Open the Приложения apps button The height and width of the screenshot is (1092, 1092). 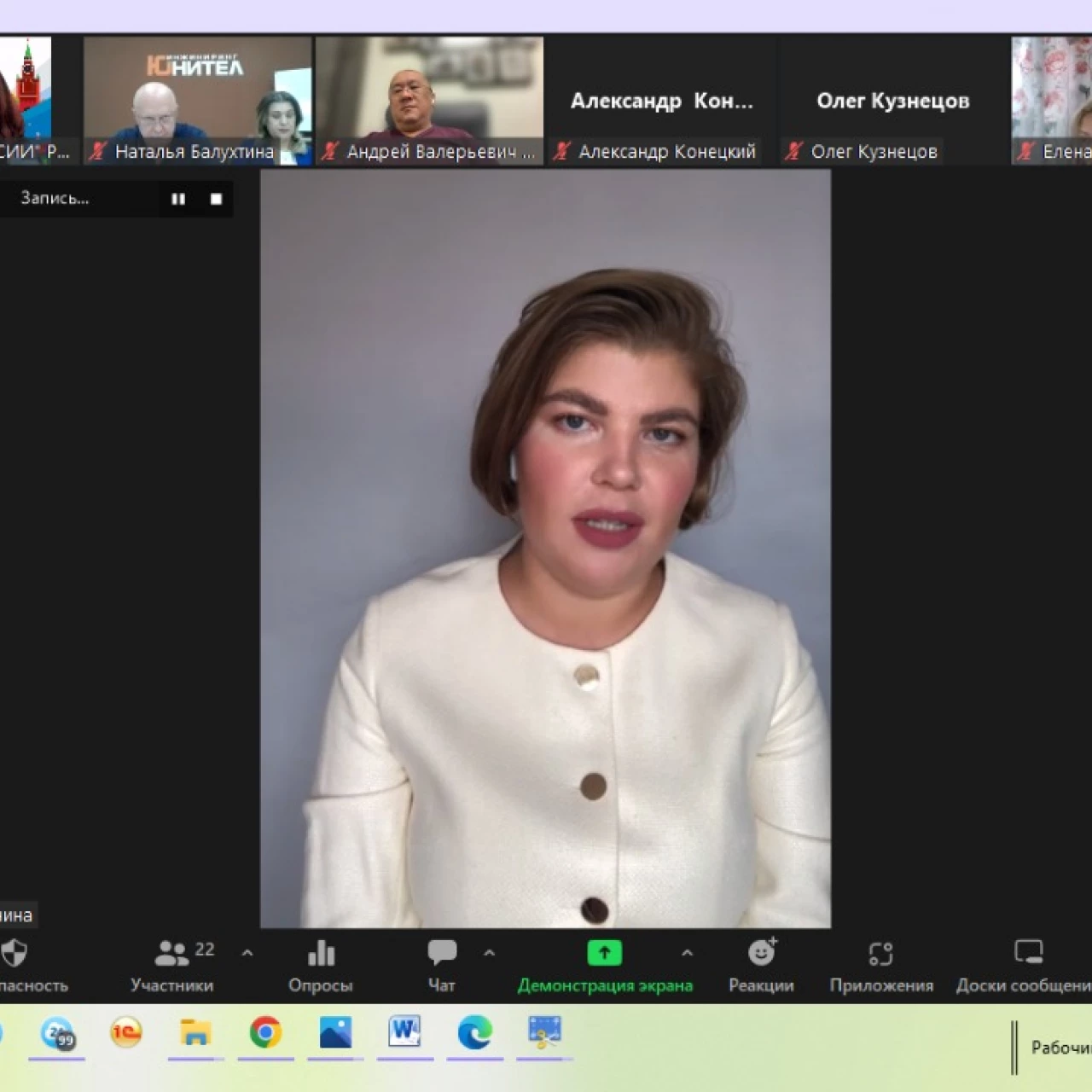click(881, 967)
